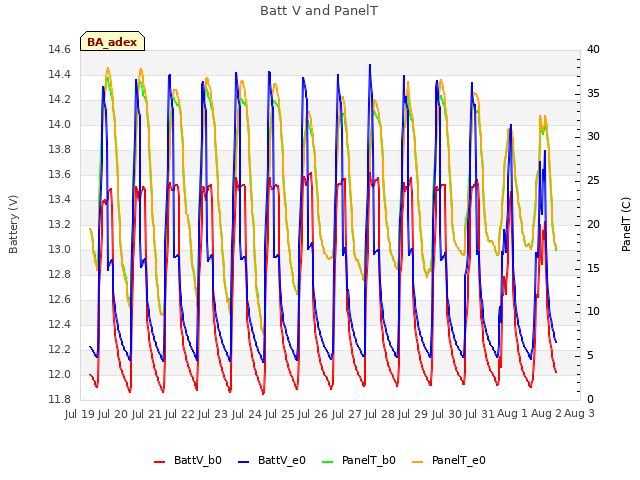640x480 pixels.
Task: Click the 12.8 tick on battery axis
Action: point(60,274)
